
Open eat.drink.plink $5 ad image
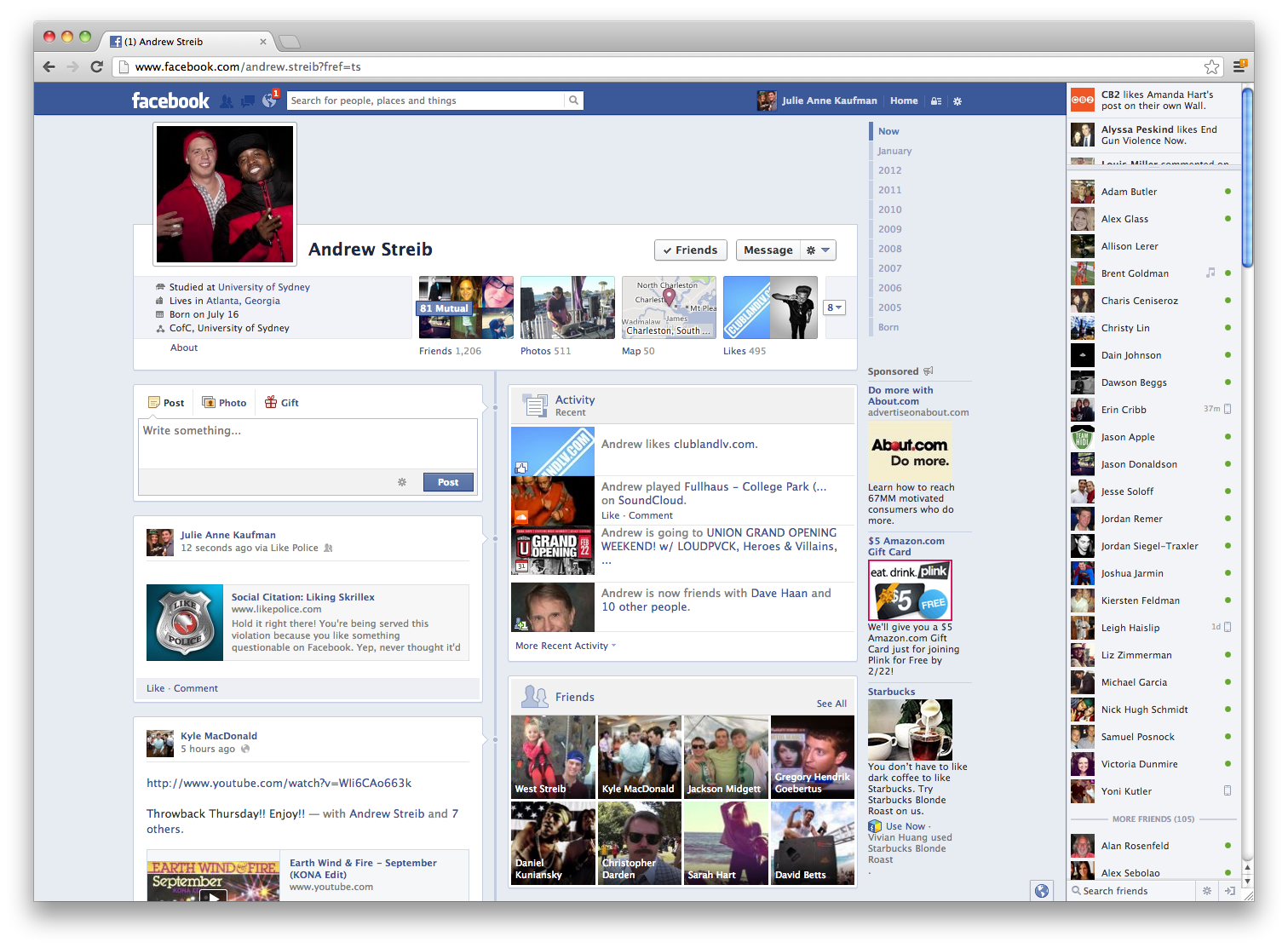point(910,590)
